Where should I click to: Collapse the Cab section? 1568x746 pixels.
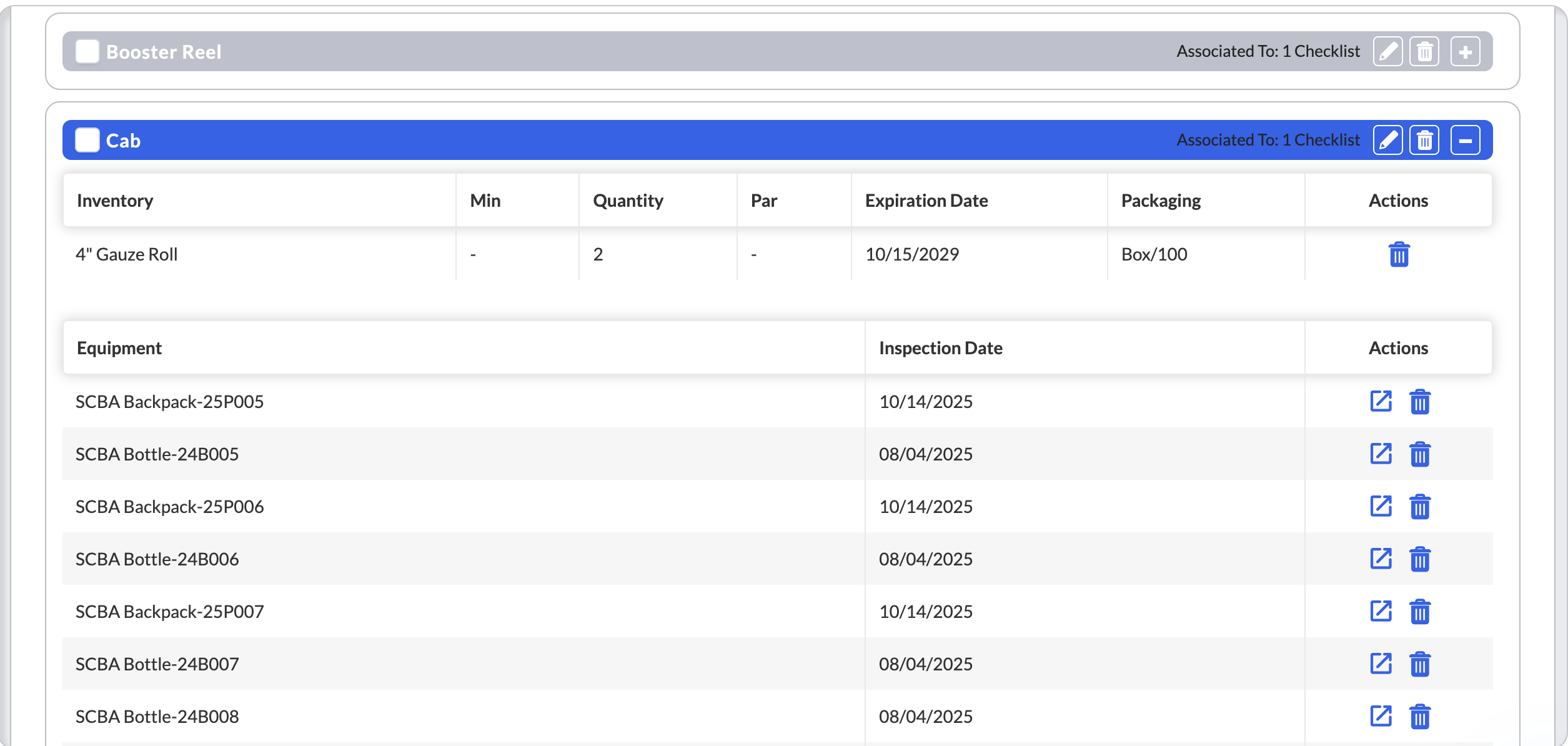coord(1465,140)
